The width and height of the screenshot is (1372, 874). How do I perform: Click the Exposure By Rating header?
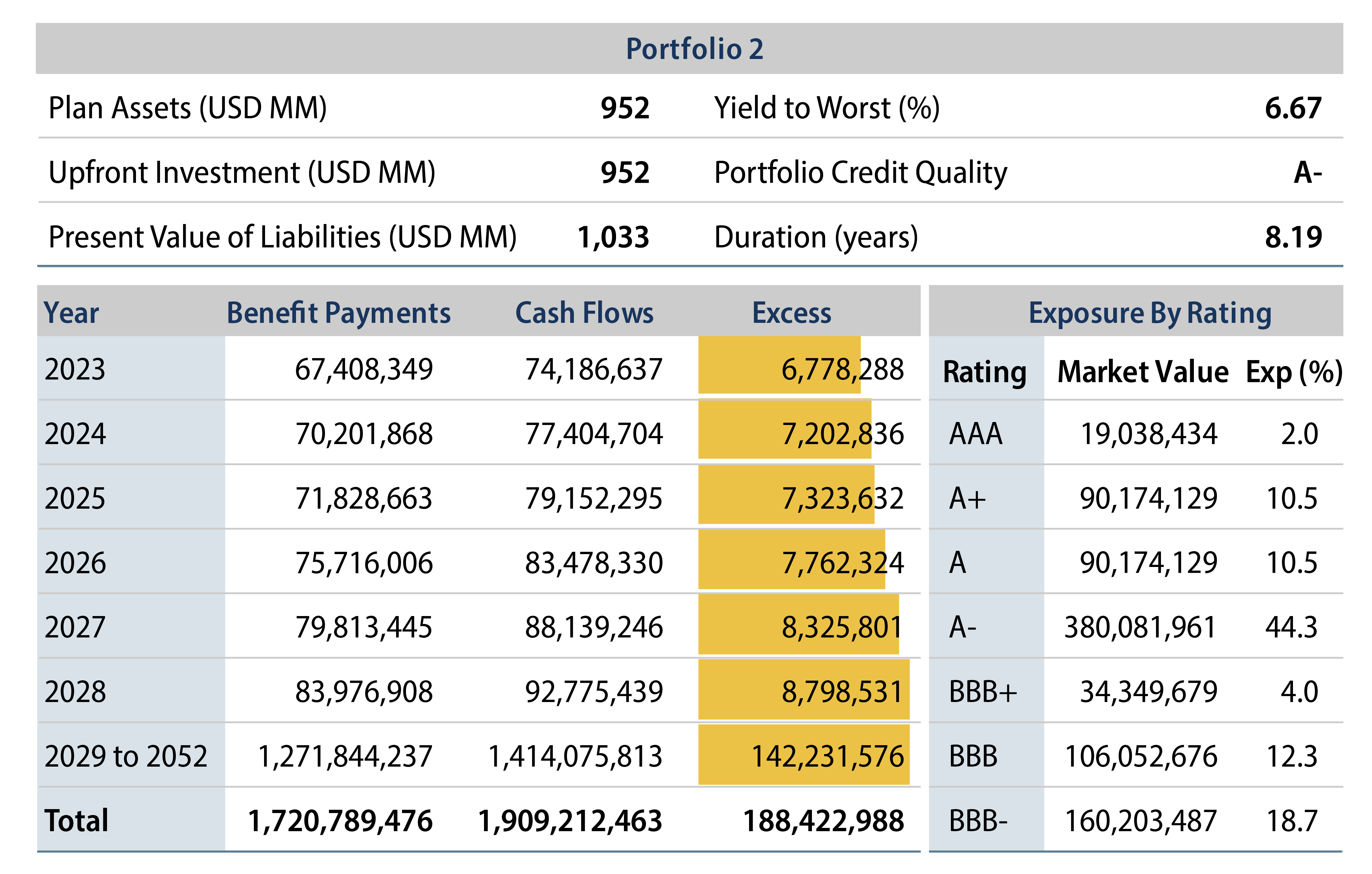pyautogui.click(x=1150, y=313)
